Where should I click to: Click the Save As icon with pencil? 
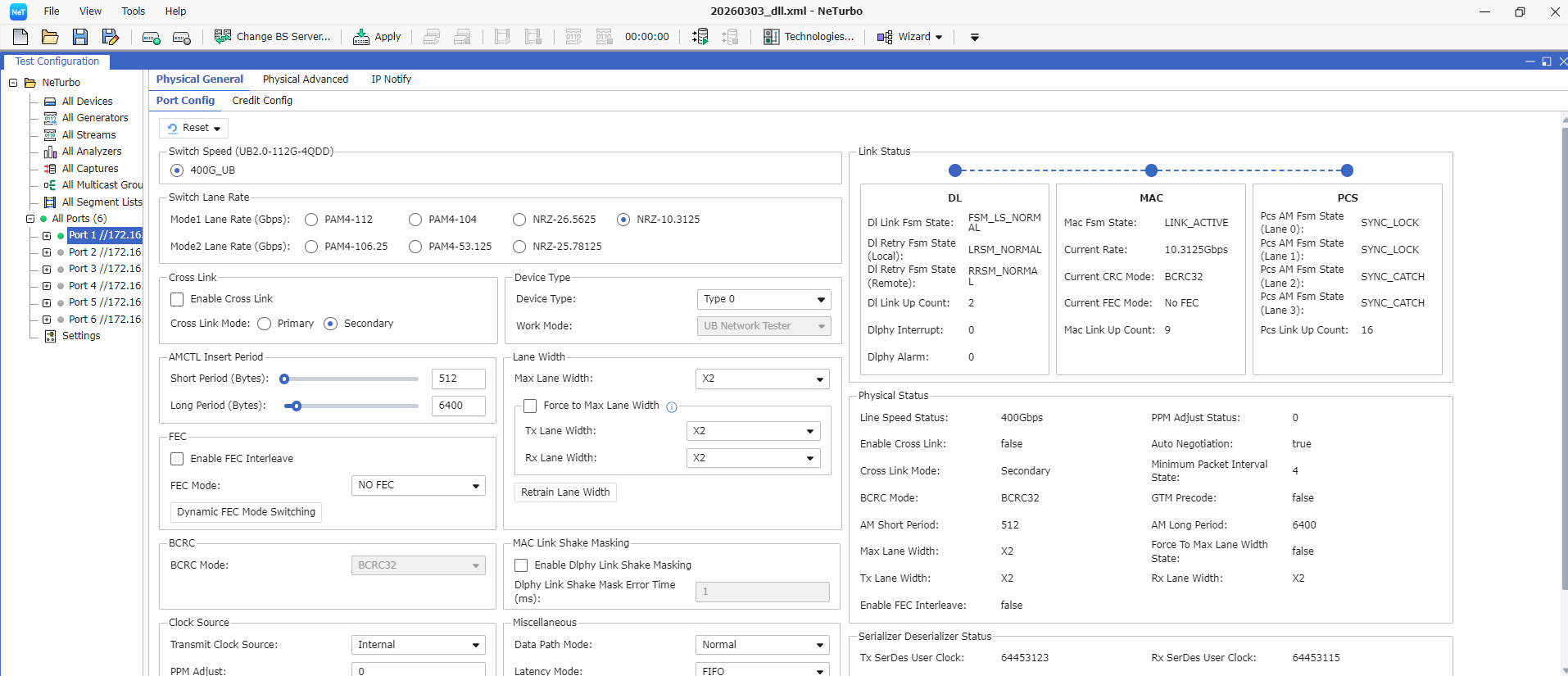(110, 37)
